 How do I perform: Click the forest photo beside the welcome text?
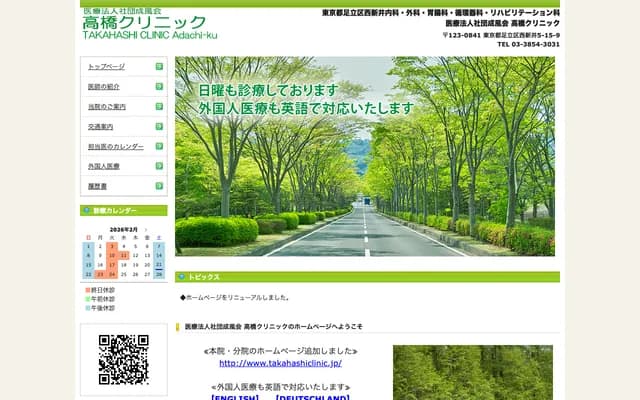[x=472, y=372]
